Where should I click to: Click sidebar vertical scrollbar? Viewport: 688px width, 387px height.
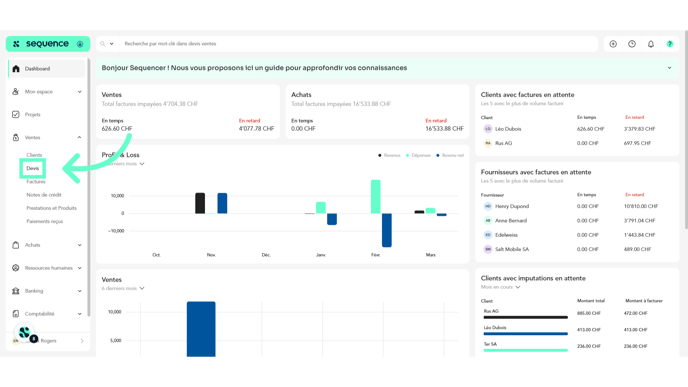[89, 187]
